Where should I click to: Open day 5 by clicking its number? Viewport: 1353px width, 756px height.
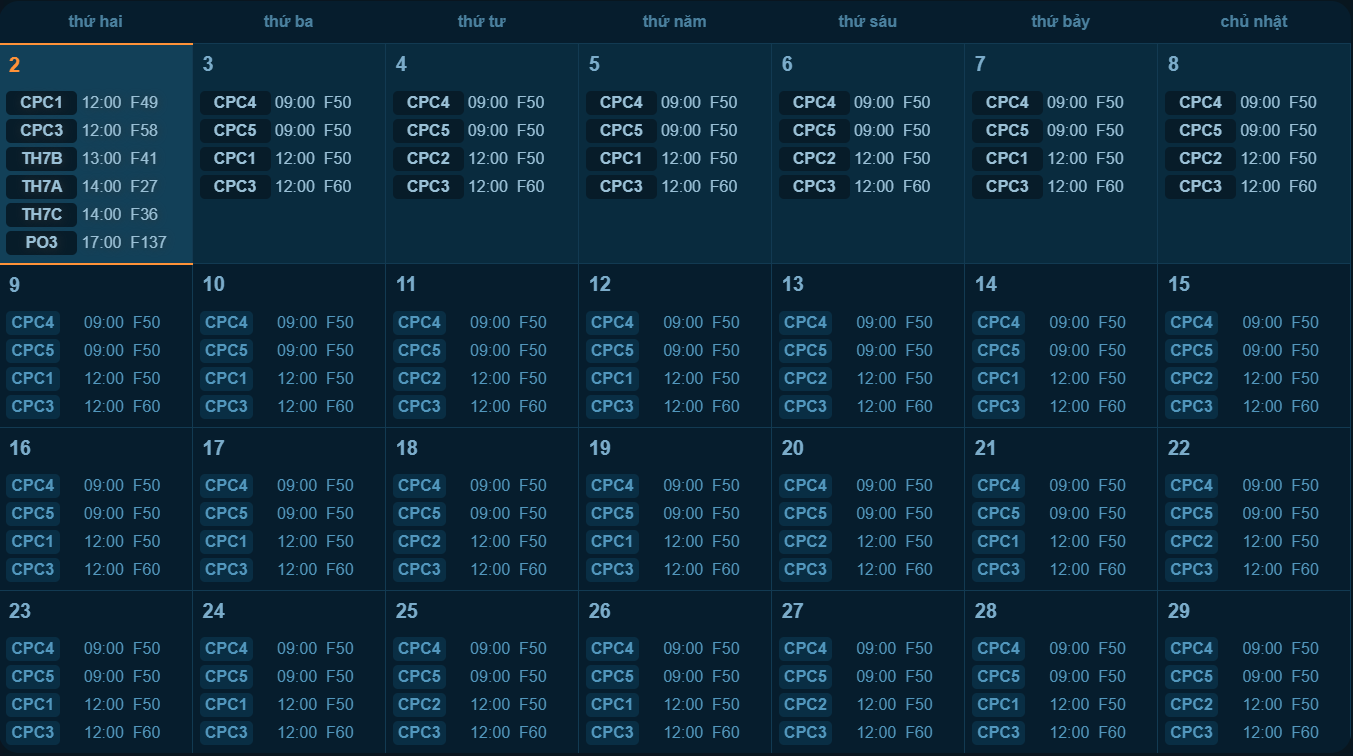tap(592, 63)
